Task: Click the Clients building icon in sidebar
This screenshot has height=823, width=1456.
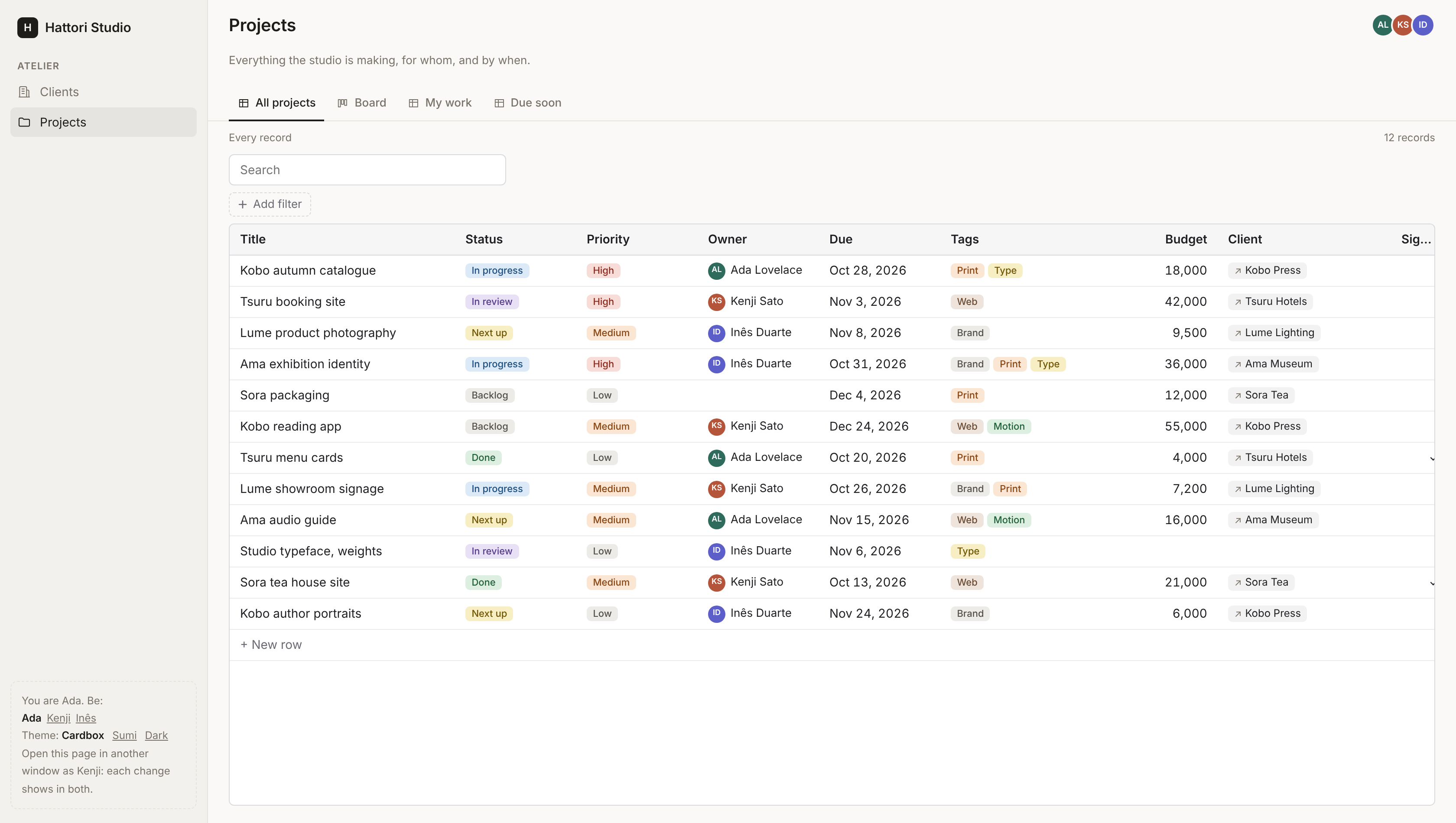Action: [24, 91]
